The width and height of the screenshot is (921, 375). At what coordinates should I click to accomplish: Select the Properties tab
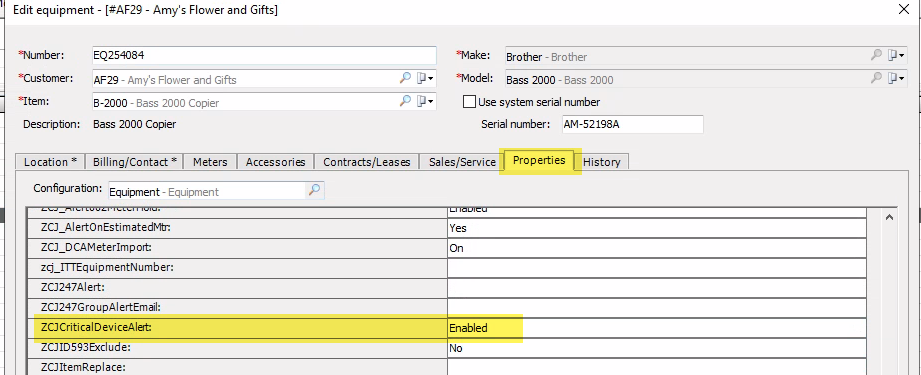point(539,160)
